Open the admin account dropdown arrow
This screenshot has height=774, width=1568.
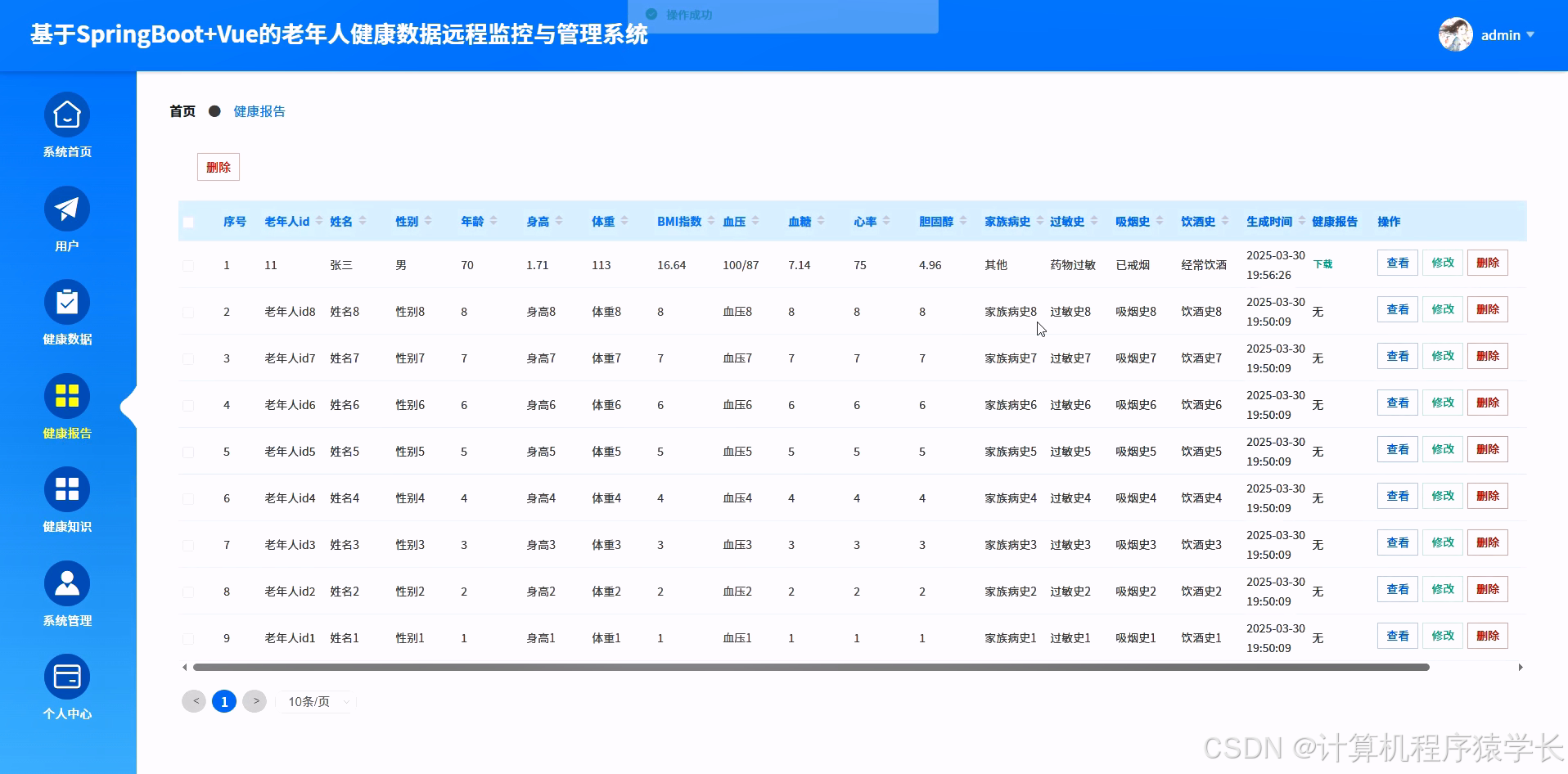pos(1530,35)
